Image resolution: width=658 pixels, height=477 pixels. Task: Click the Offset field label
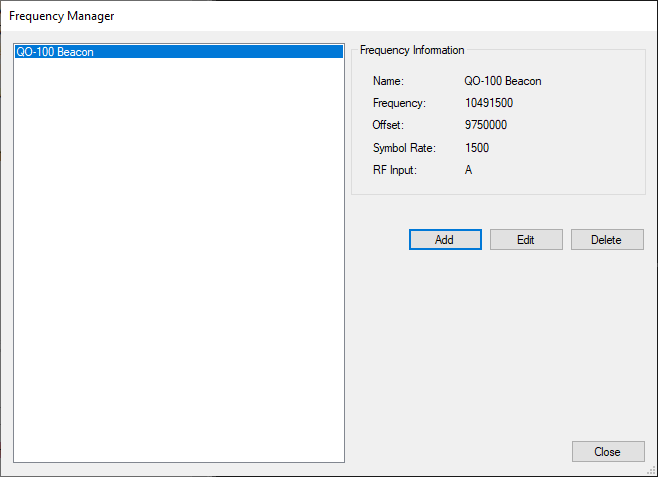[387, 125]
